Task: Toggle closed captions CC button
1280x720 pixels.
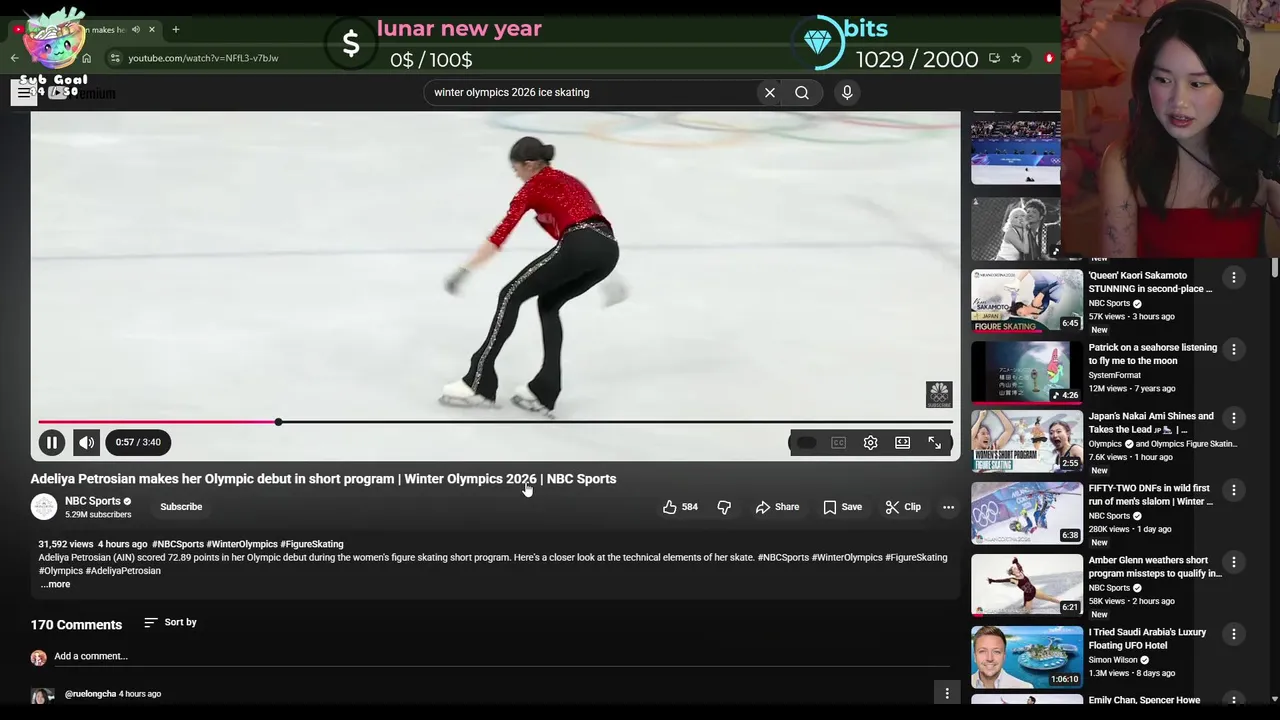Action: [x=838, y=443]
